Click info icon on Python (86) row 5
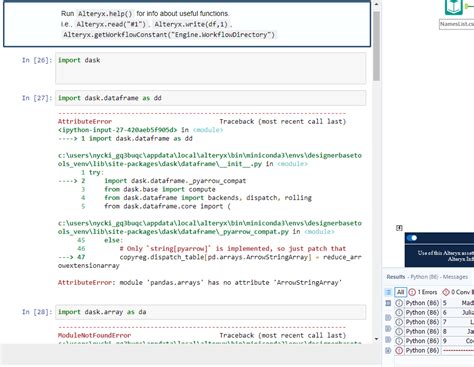474x367 pixels. pyautogui.click(x=399, y=303)
